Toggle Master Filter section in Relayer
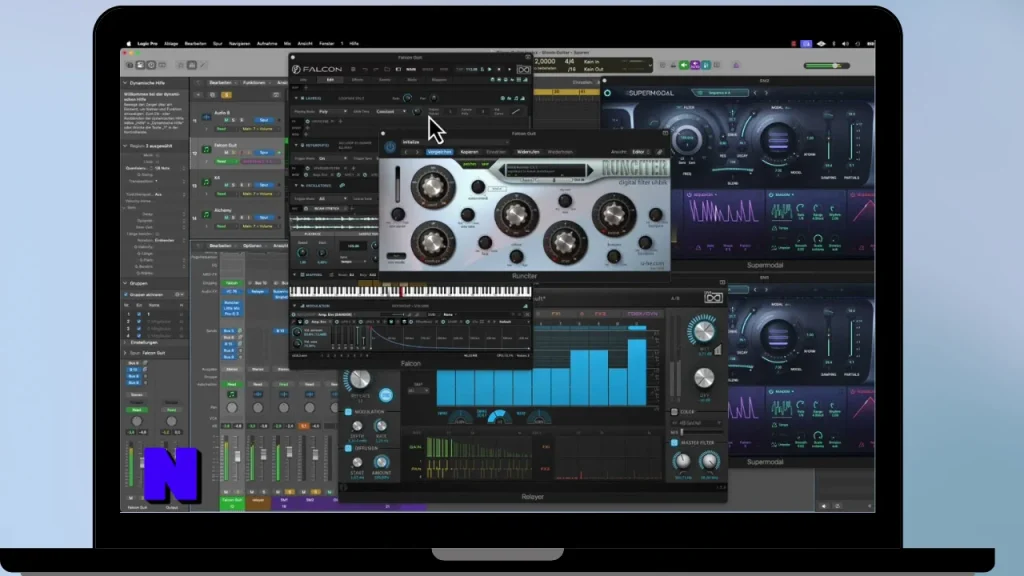Screen dimensions: 1024x576 675,443
